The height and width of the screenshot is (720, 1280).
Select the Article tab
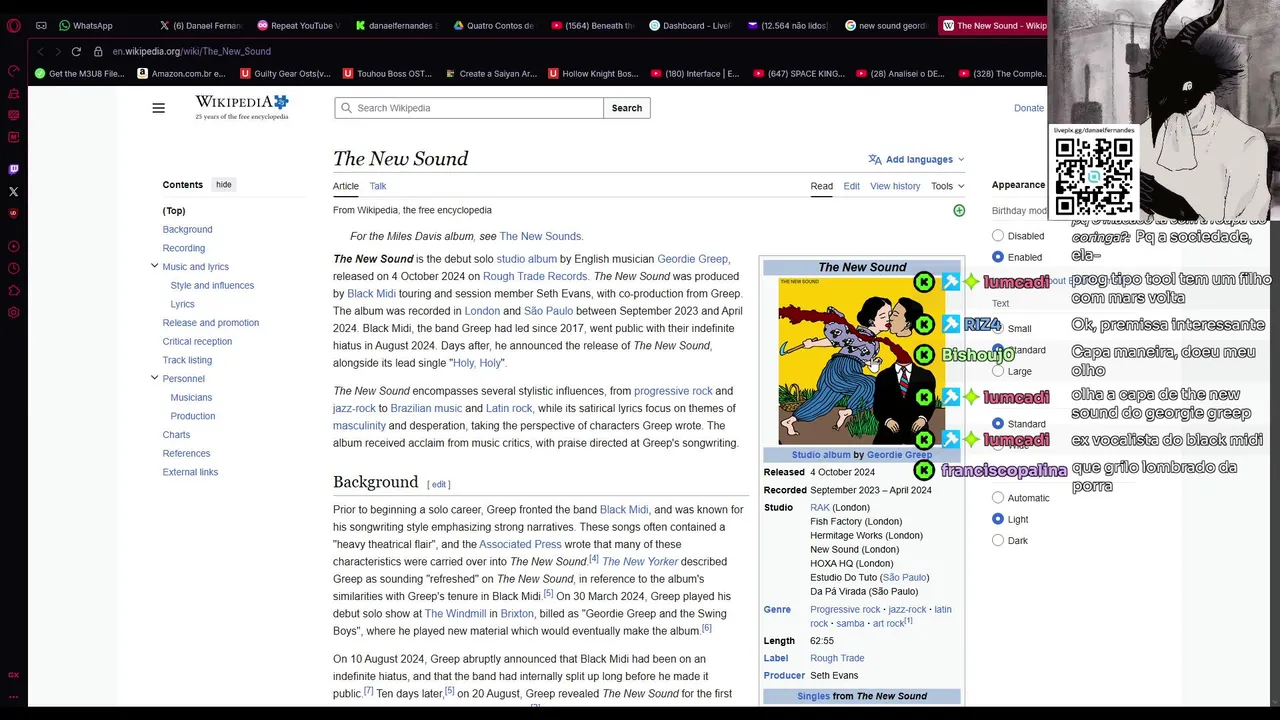[346, 186]
